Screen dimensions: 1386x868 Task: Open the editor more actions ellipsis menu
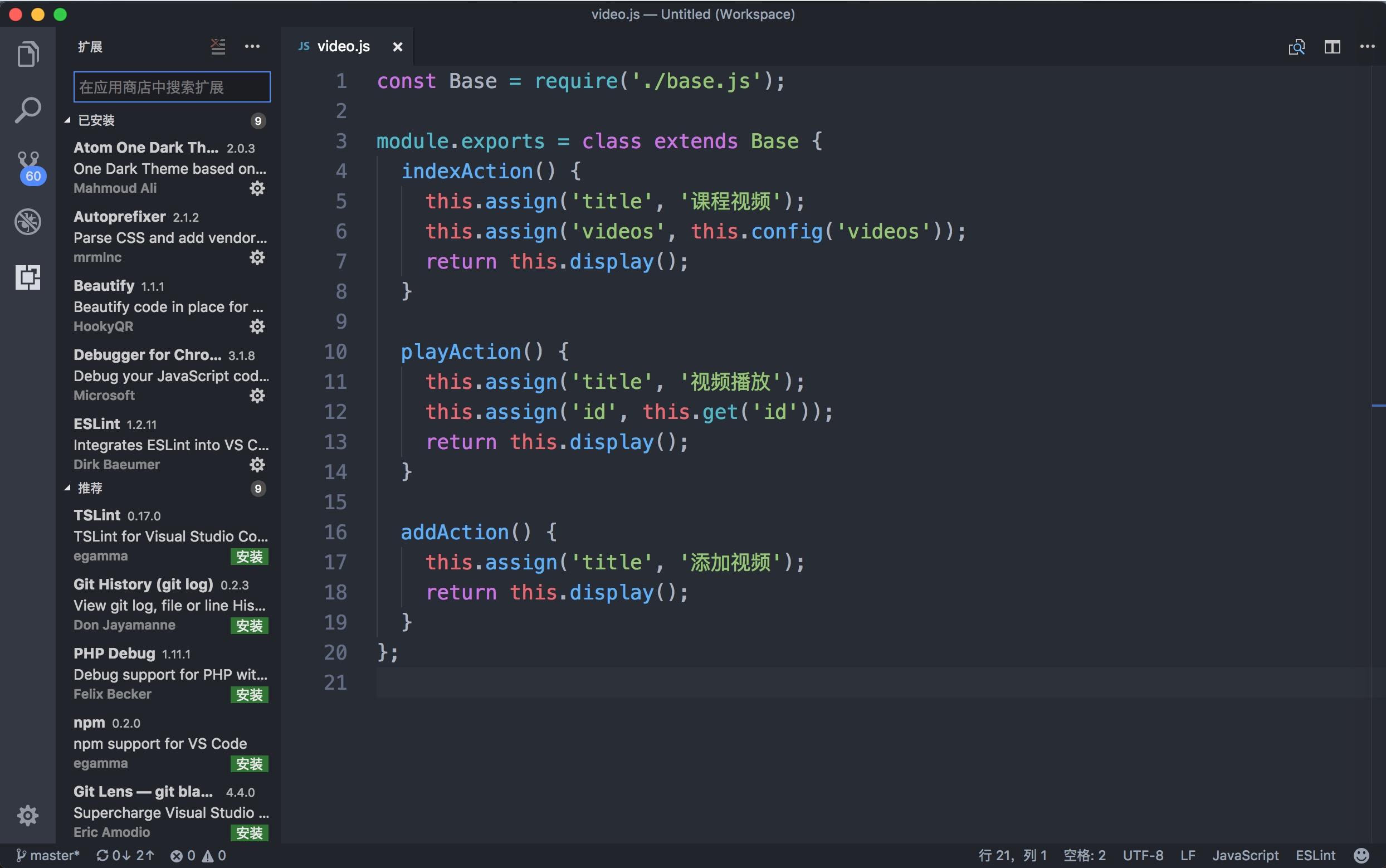tap(1368, 46)
